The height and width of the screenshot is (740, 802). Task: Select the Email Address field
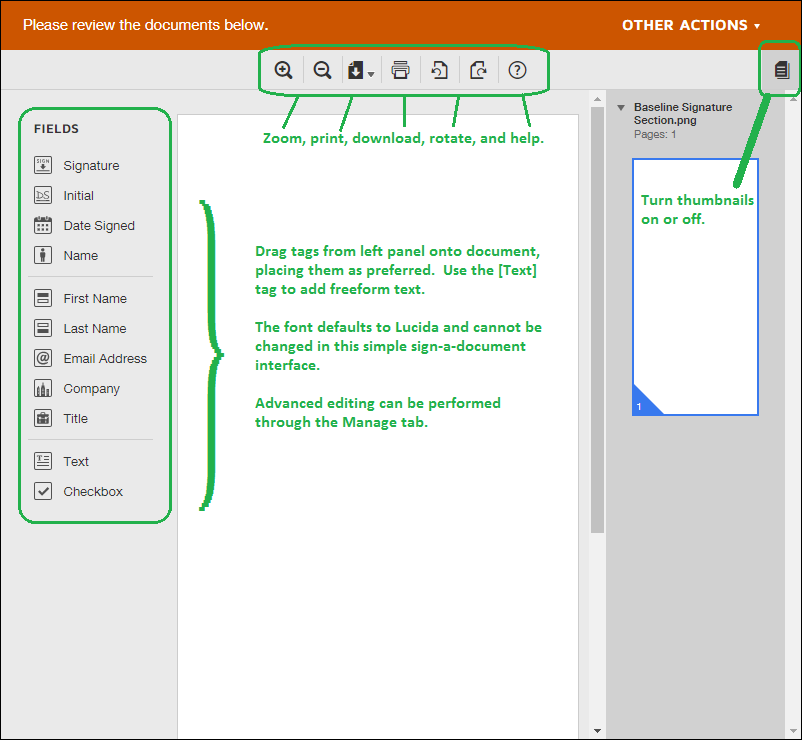click(x=104, y=359)
